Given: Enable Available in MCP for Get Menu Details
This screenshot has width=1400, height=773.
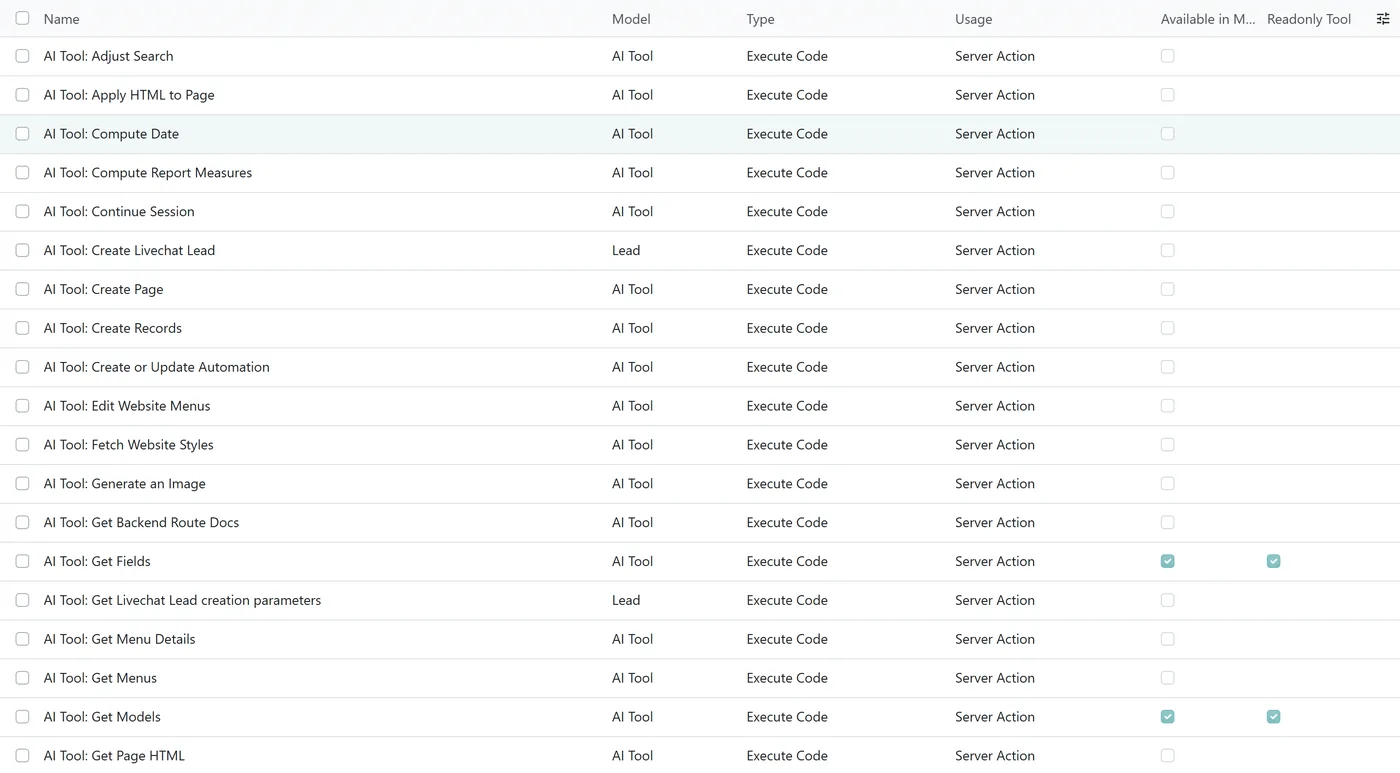Looking at the screenshot, I should coord(1167,639).
